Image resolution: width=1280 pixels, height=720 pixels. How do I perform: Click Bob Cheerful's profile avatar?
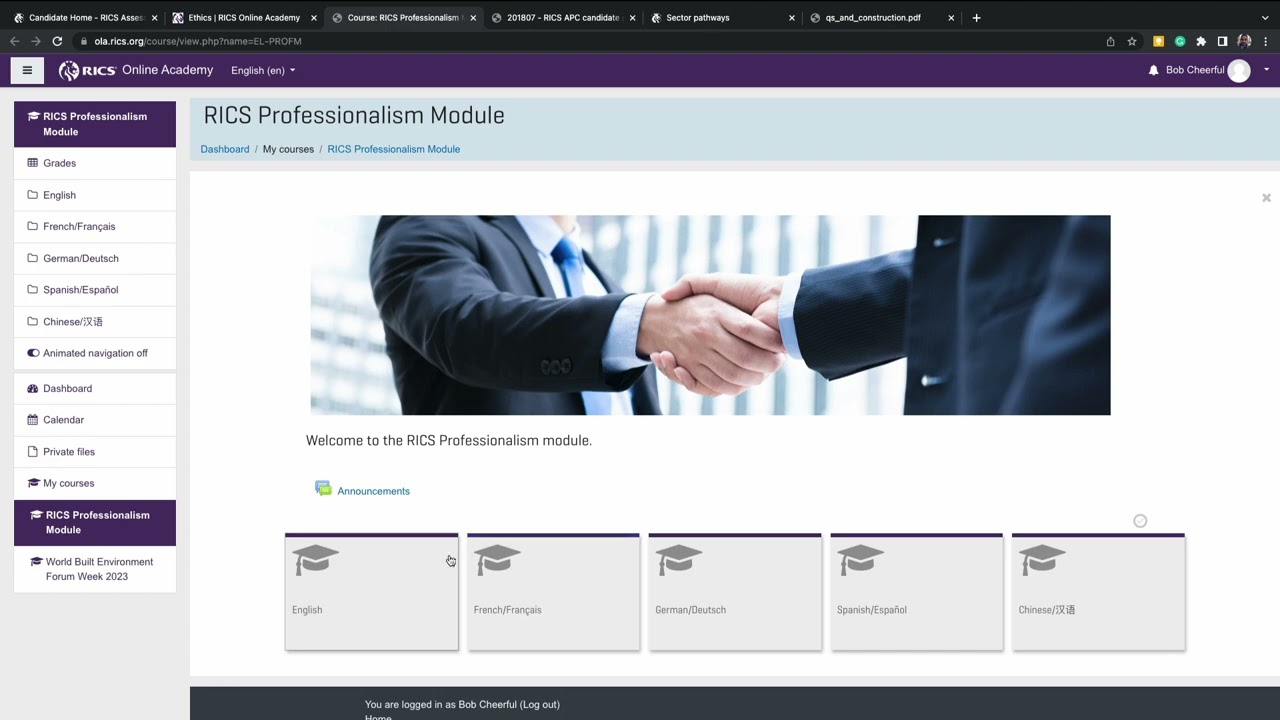tap(1239, 70)
